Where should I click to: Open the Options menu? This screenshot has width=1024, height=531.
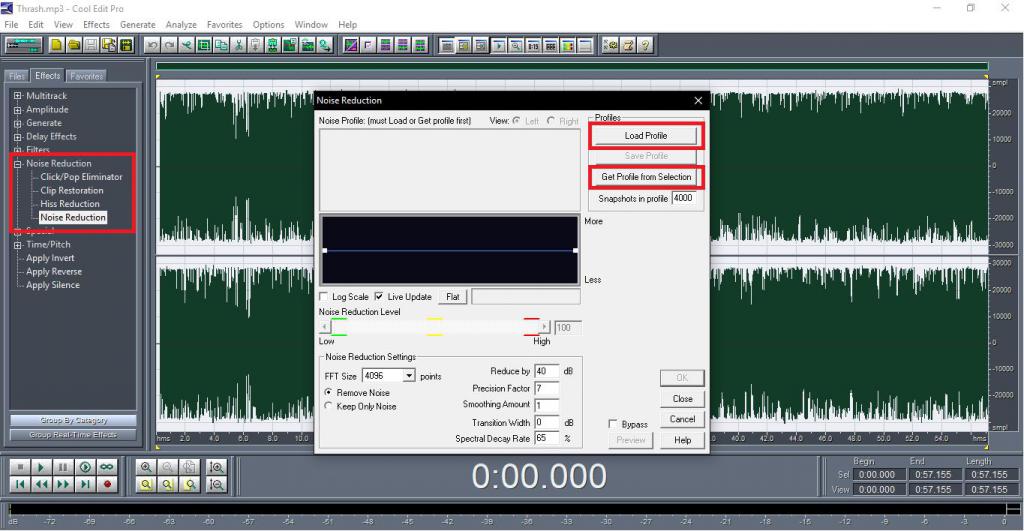coord(268,24)
